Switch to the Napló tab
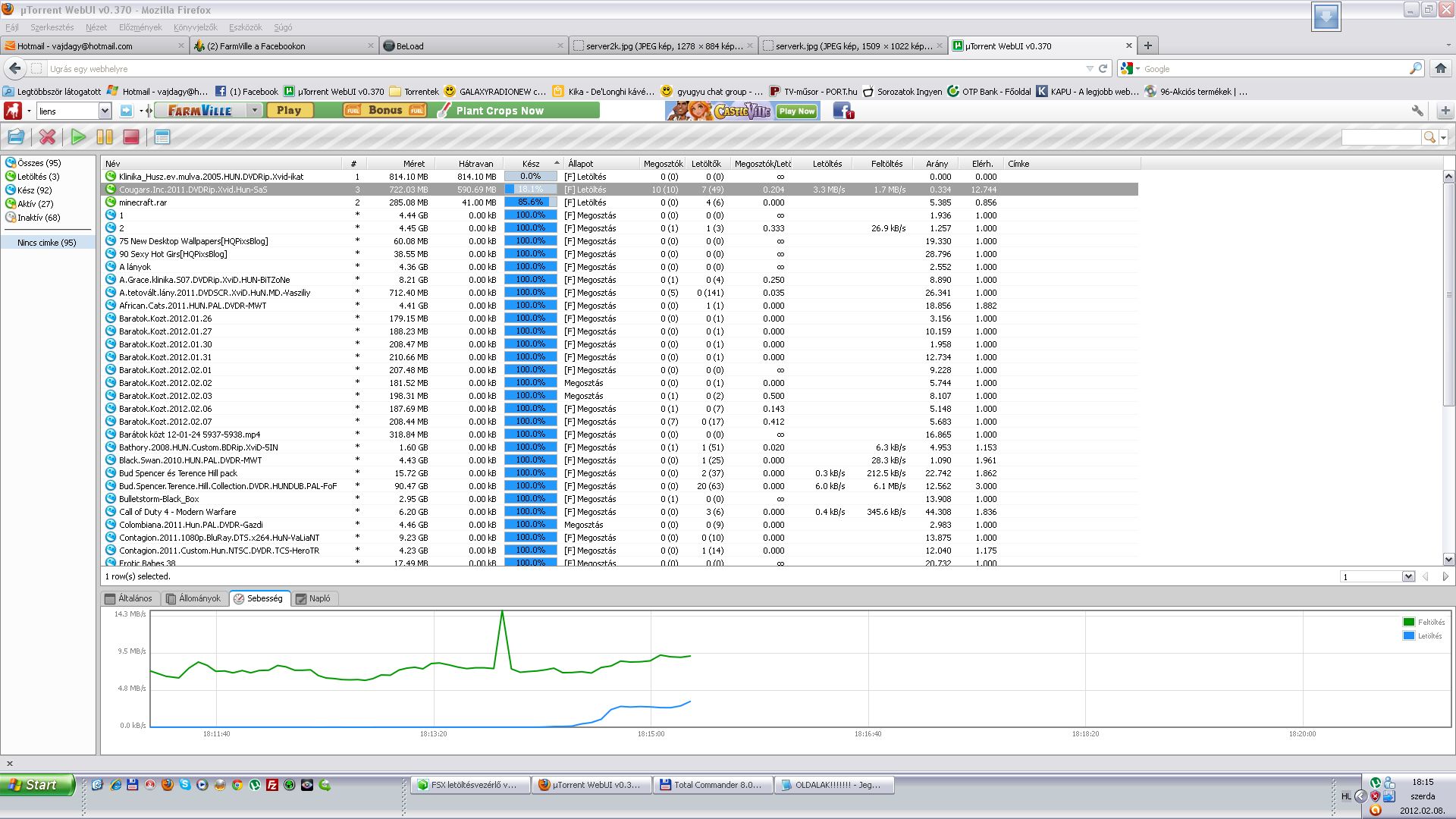 (x=313, y=598)
